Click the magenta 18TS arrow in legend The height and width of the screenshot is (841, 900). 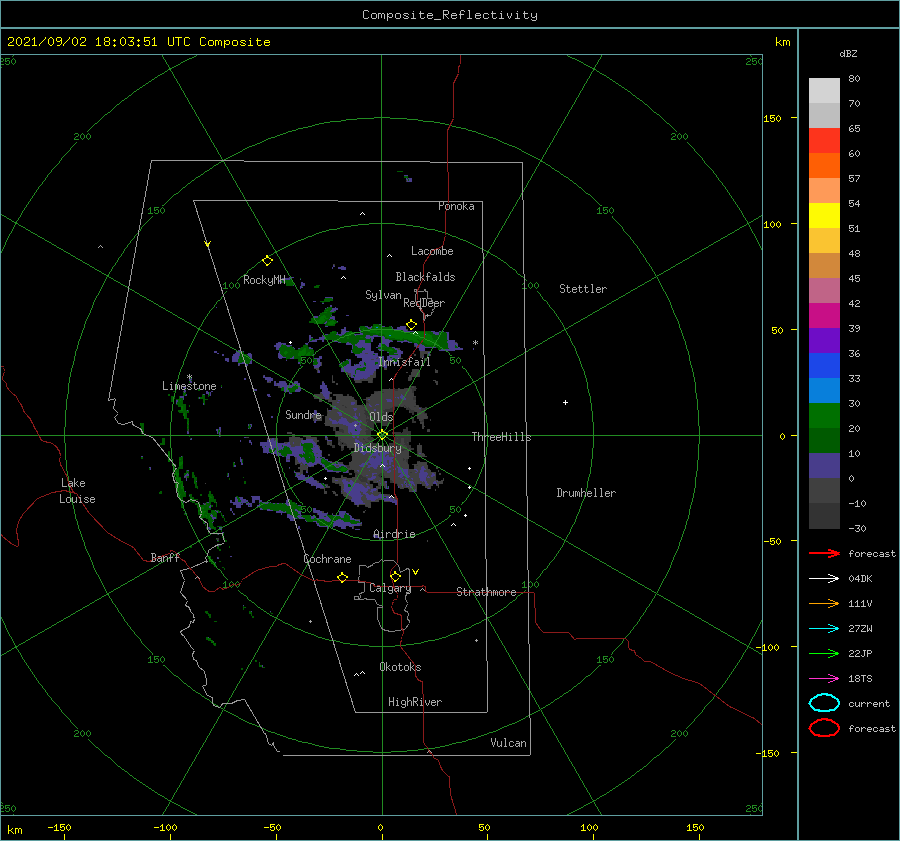tap(824, 679)
